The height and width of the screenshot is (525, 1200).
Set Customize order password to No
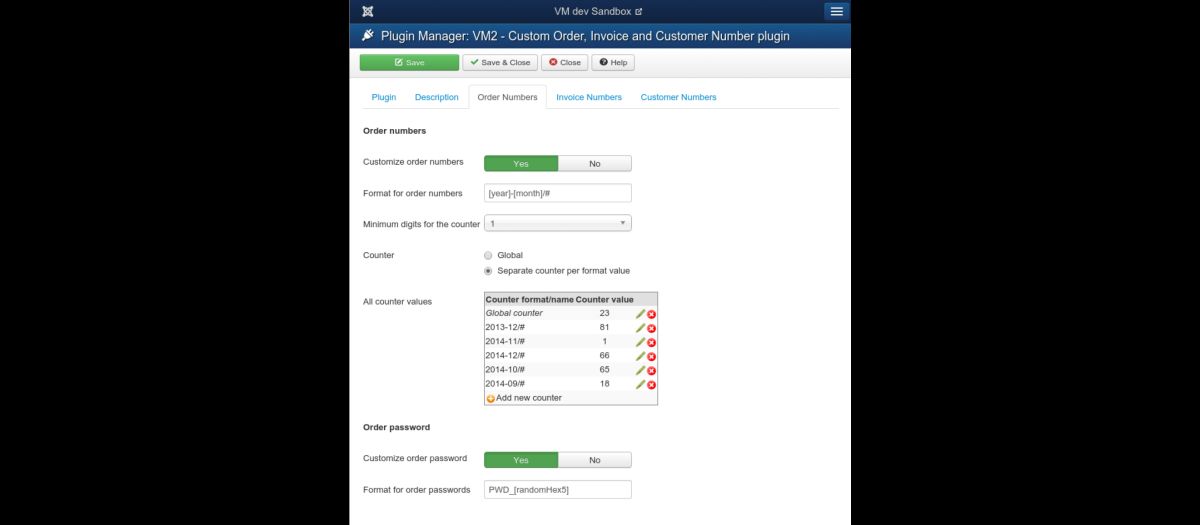coord(595,460)
